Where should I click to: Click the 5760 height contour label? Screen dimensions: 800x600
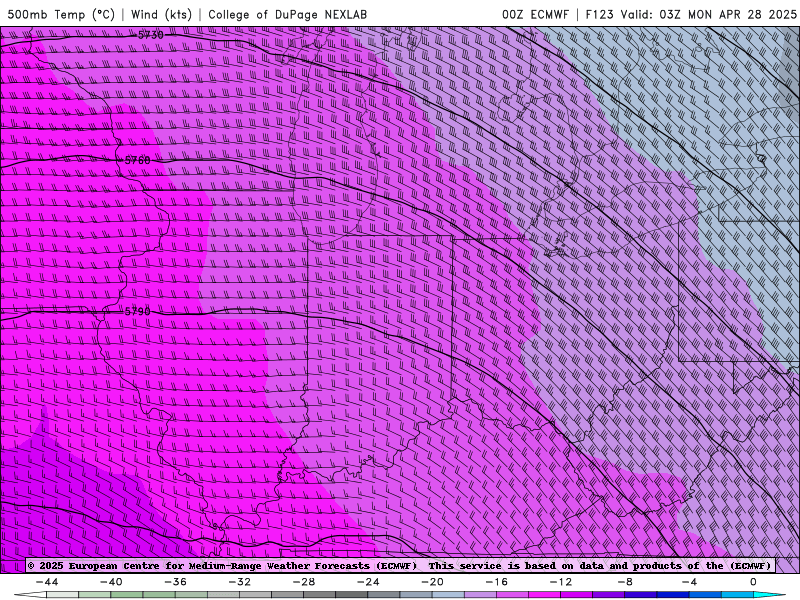138,160
